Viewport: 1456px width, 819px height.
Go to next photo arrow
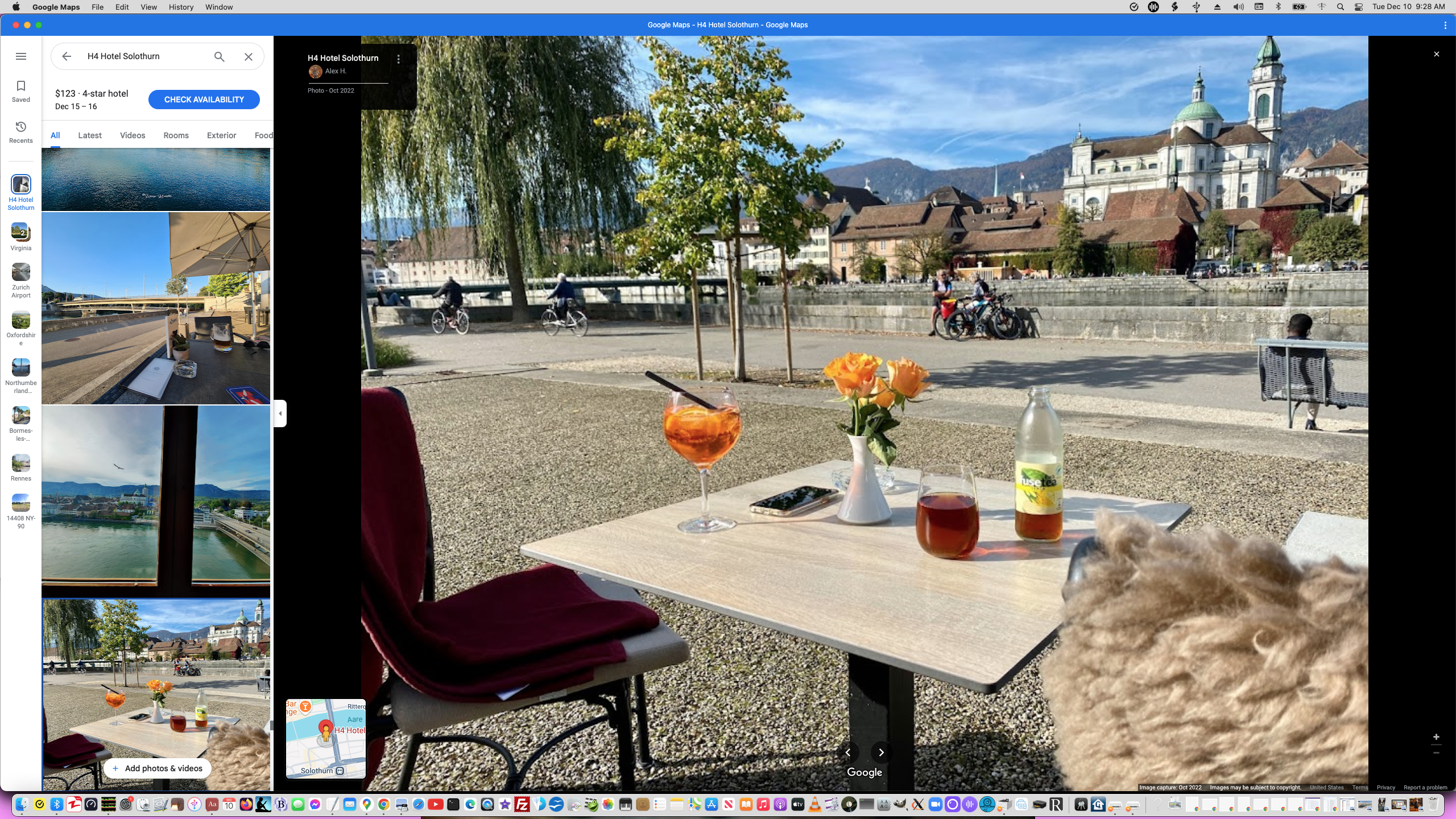coord(881,752)
